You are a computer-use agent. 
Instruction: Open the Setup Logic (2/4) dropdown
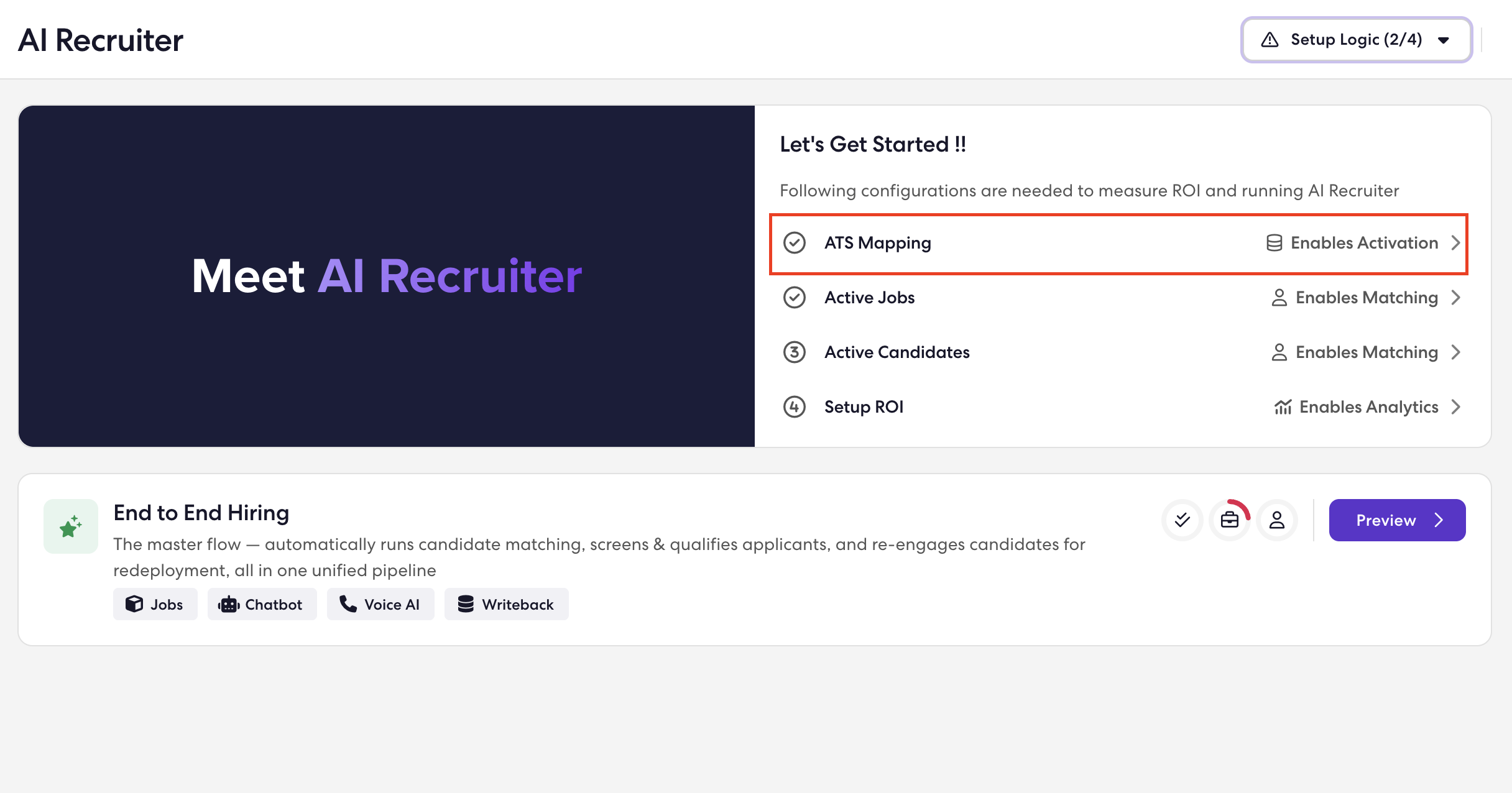(1357, 40)
